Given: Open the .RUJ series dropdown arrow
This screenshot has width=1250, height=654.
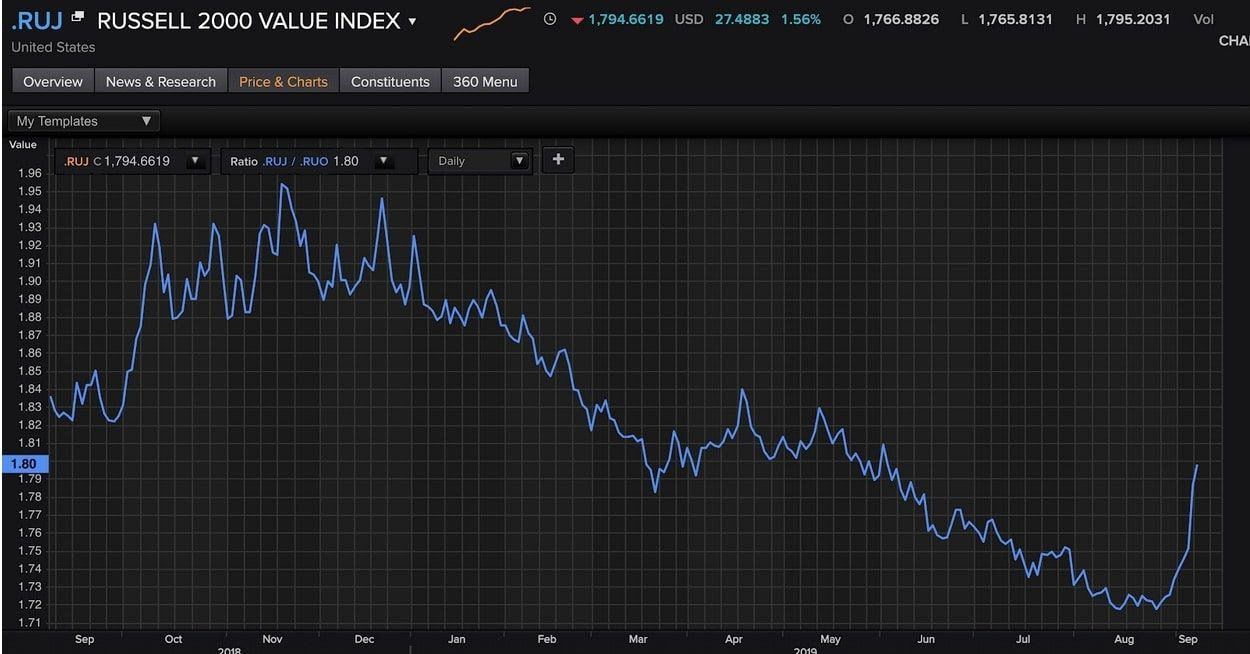Looking at the screenshot, I should tap(195, 160).
